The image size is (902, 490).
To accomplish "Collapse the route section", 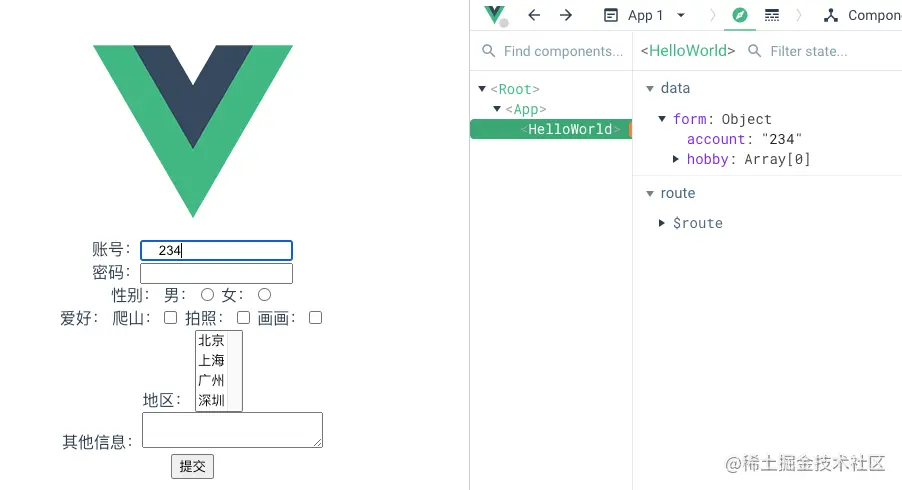I will [650, 193].
